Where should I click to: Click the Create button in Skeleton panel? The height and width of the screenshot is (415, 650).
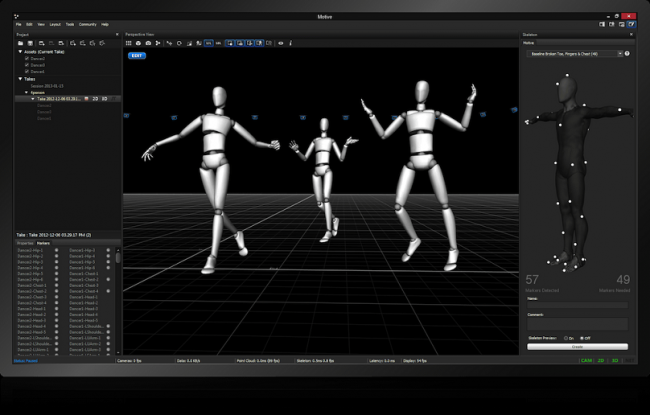(577, 347)
